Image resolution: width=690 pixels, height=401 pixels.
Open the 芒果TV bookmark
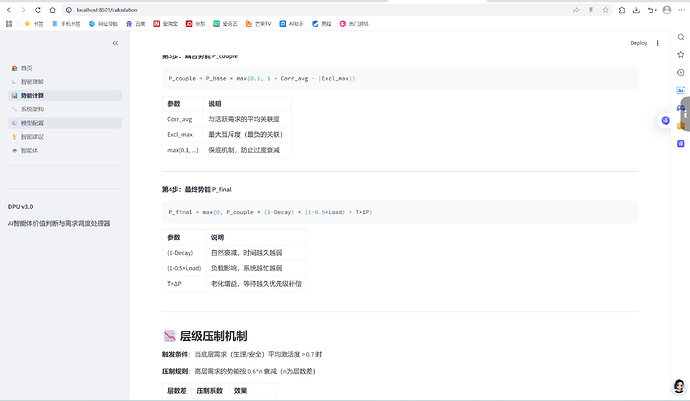click(258, 24)
